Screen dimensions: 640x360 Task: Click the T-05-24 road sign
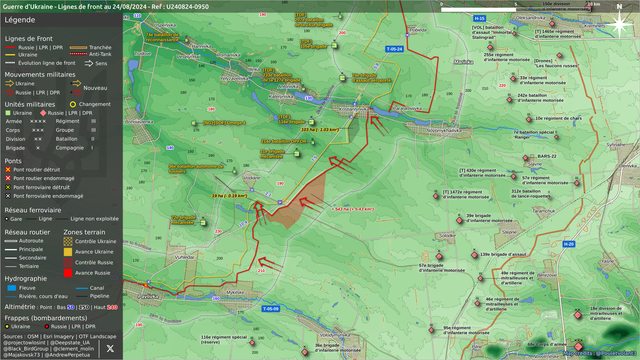click(x=394, y=49)
